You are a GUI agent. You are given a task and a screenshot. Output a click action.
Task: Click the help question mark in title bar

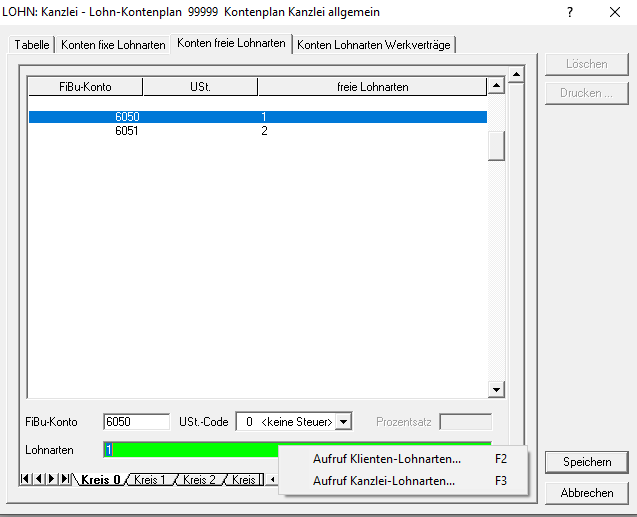point(570,12)
